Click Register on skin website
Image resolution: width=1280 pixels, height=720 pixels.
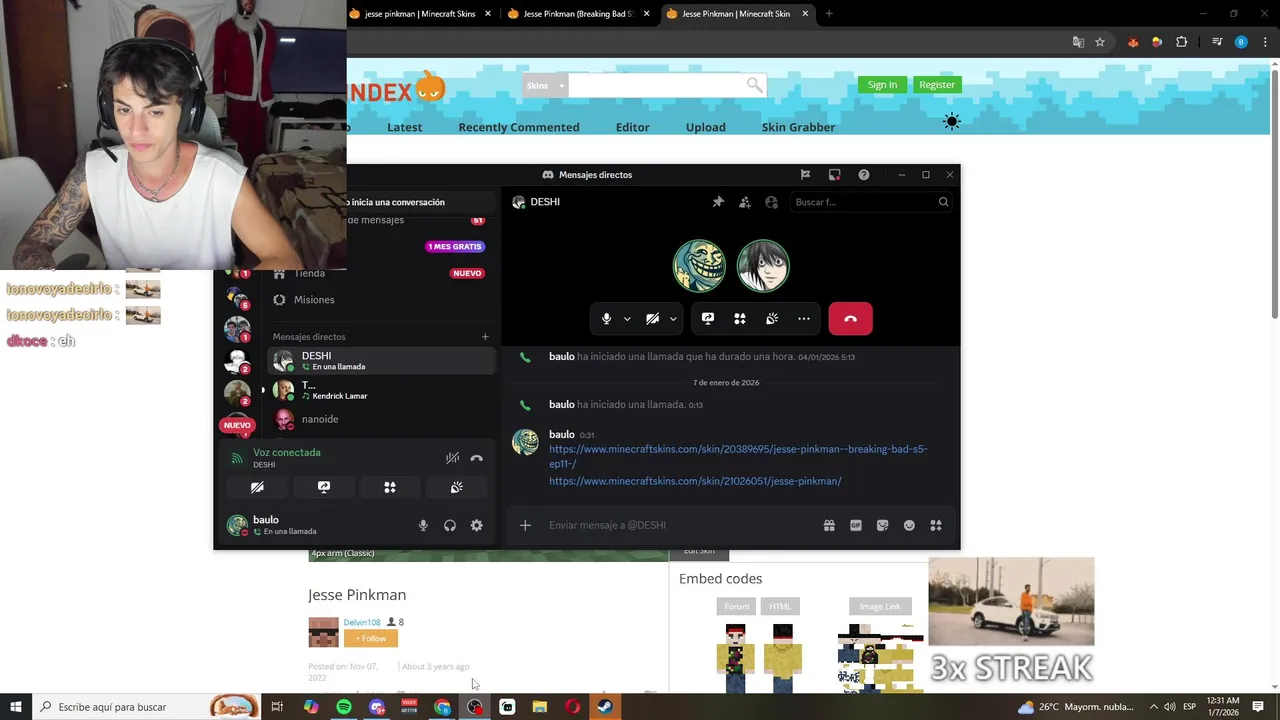click(937, 85)
